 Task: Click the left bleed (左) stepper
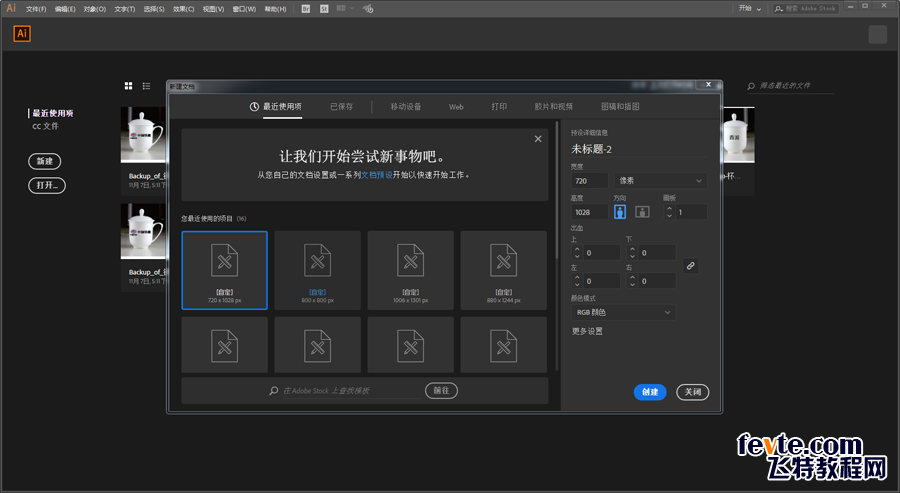[577, 281]
